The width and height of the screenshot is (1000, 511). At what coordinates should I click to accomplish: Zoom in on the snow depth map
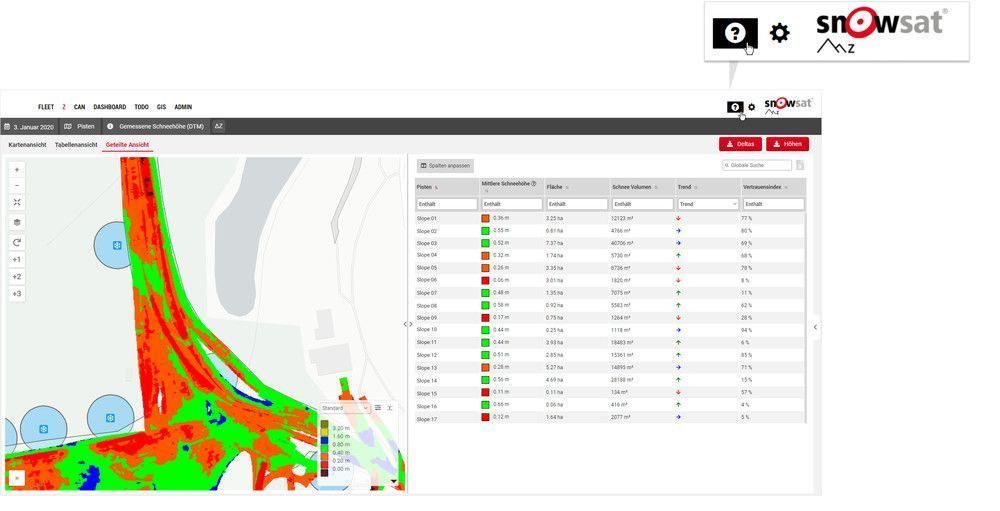point(17,170)
